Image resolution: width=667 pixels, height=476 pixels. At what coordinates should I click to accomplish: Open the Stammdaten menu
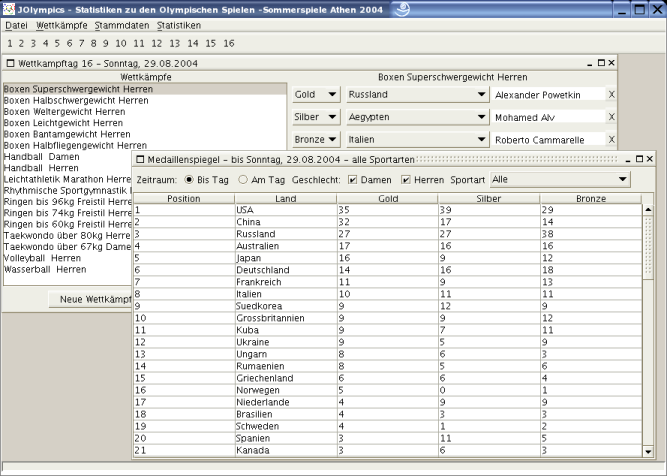[122, 26]
